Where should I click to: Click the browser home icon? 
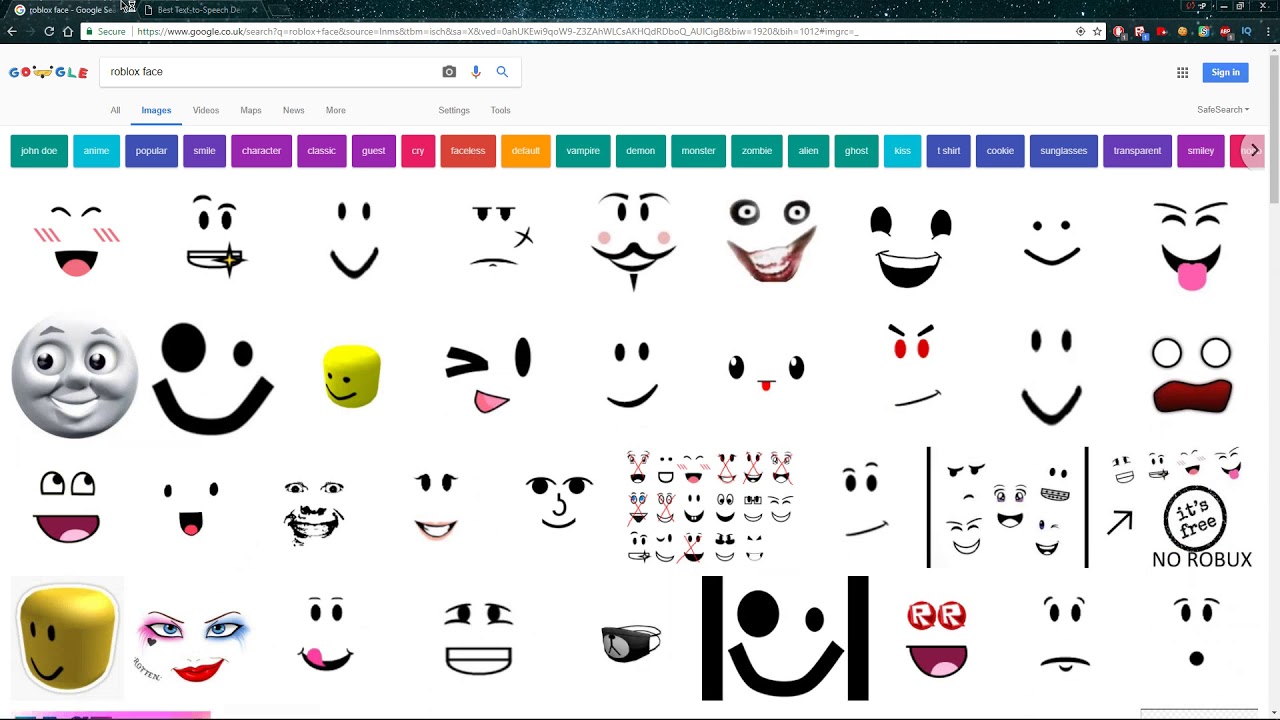[68, 31]
